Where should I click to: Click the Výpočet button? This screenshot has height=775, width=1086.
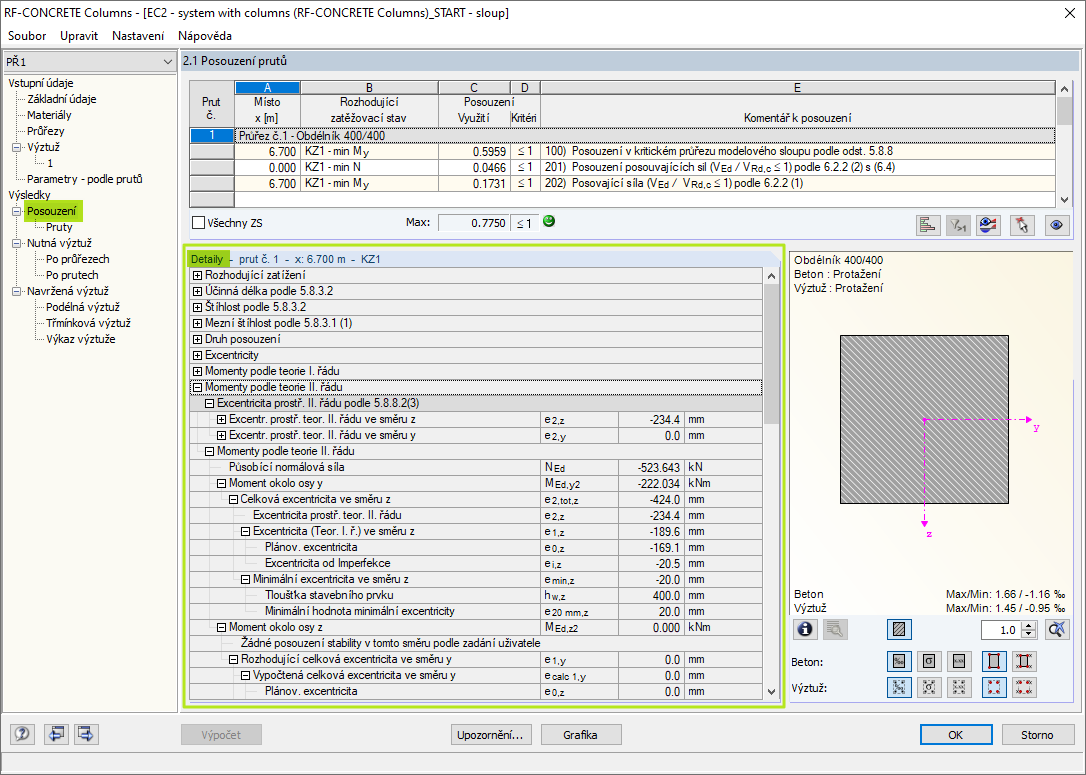tap(222, 735)
